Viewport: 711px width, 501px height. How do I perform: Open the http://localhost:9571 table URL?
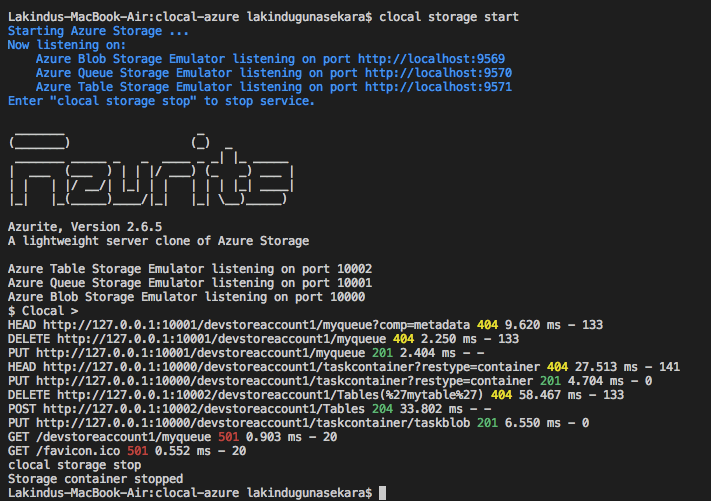[x=438, y=88]
